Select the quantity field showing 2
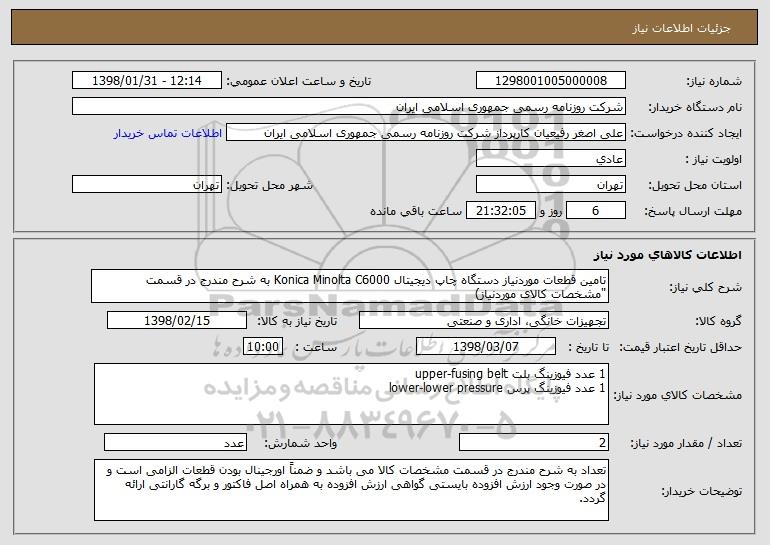This screenshot has width=770, height=545. 534,442
